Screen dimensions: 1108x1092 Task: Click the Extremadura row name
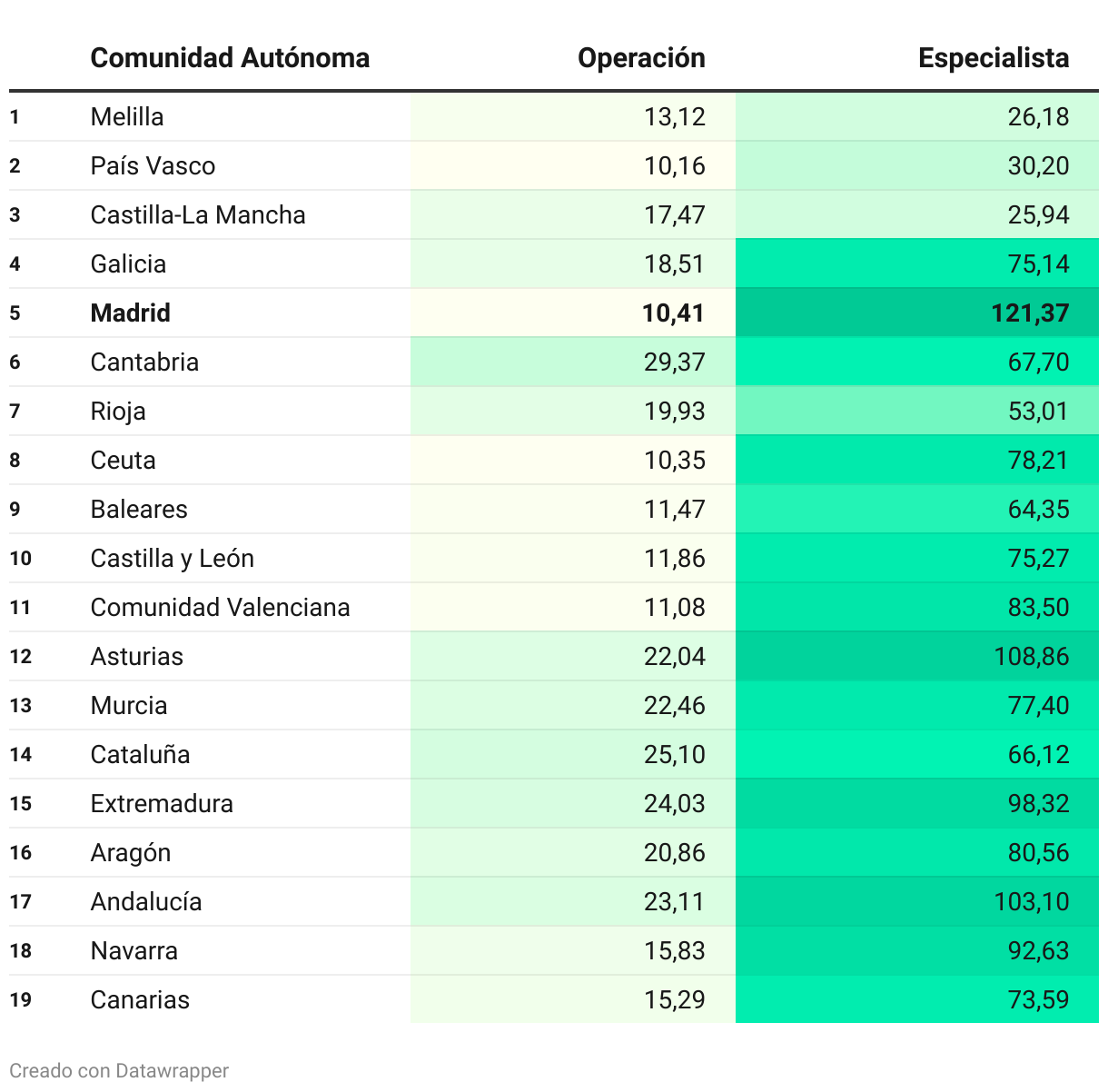click(162, 804)
